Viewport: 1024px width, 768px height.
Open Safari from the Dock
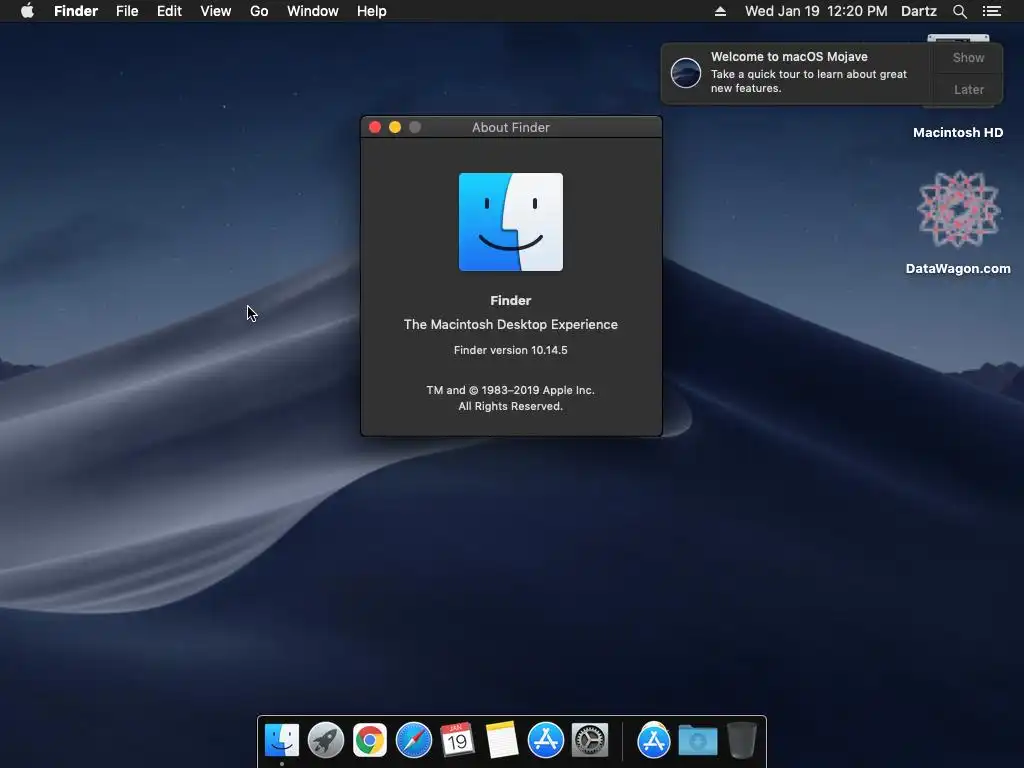pyautogui.click(x=414, y=740)
